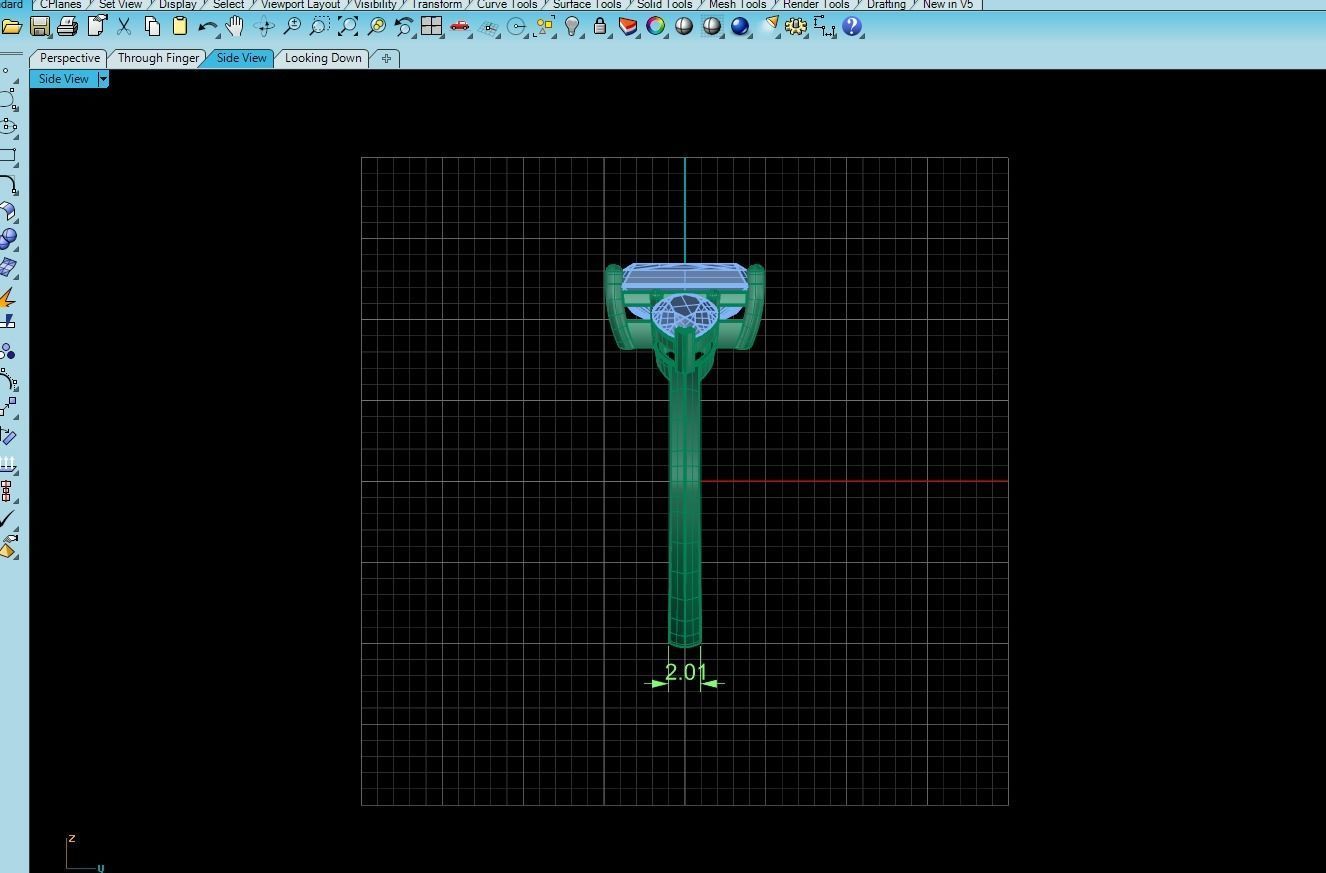Click the Zoom Extents icon
Screen dimensions: 1326x873
pyautogui.click(x=348, y=27)
